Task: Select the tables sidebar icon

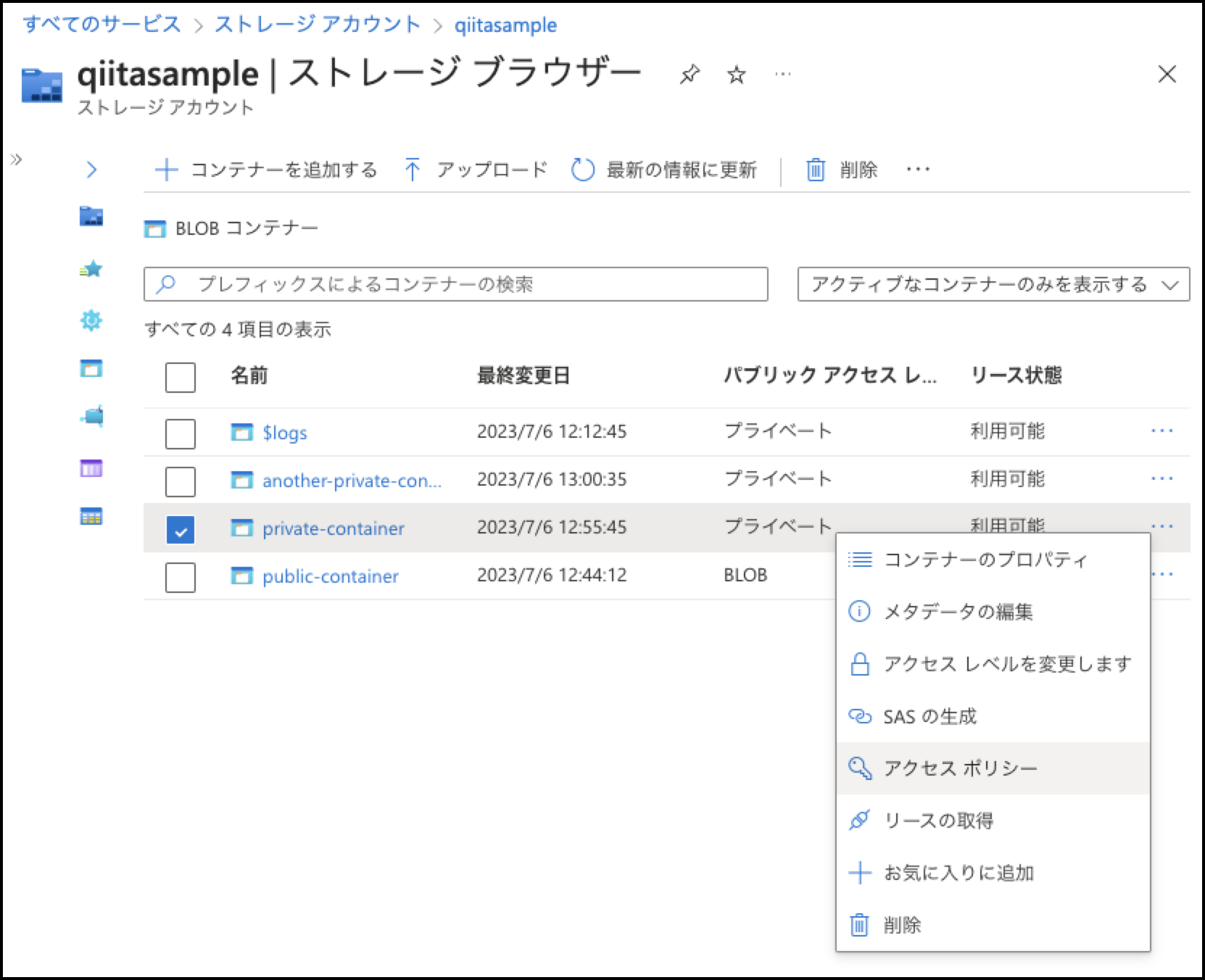Action: [91, 517]
